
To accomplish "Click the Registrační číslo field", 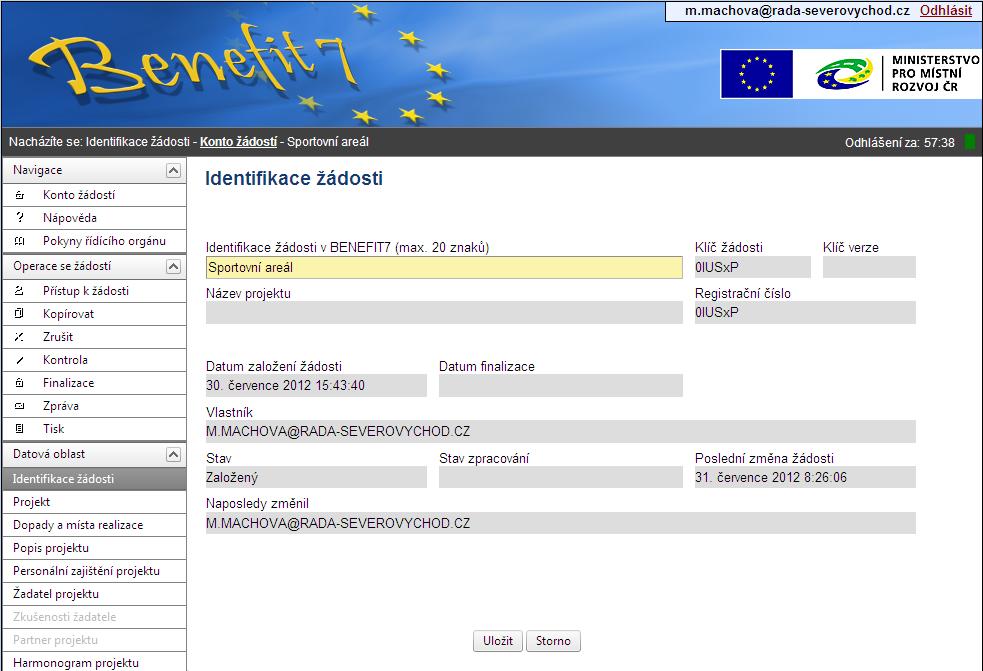I will [x=805, y=313].
